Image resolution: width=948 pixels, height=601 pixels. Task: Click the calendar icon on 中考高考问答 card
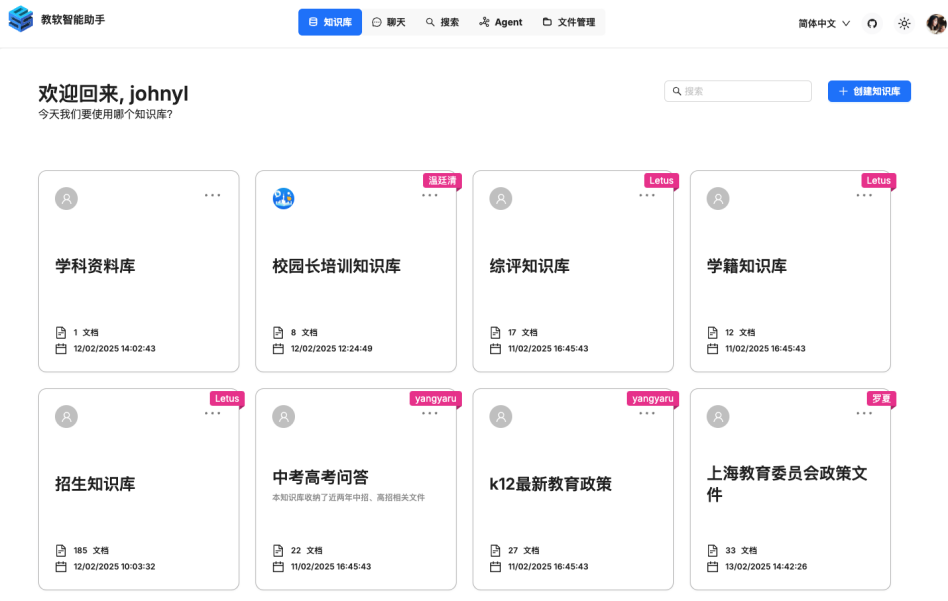[x=279, y=566]
